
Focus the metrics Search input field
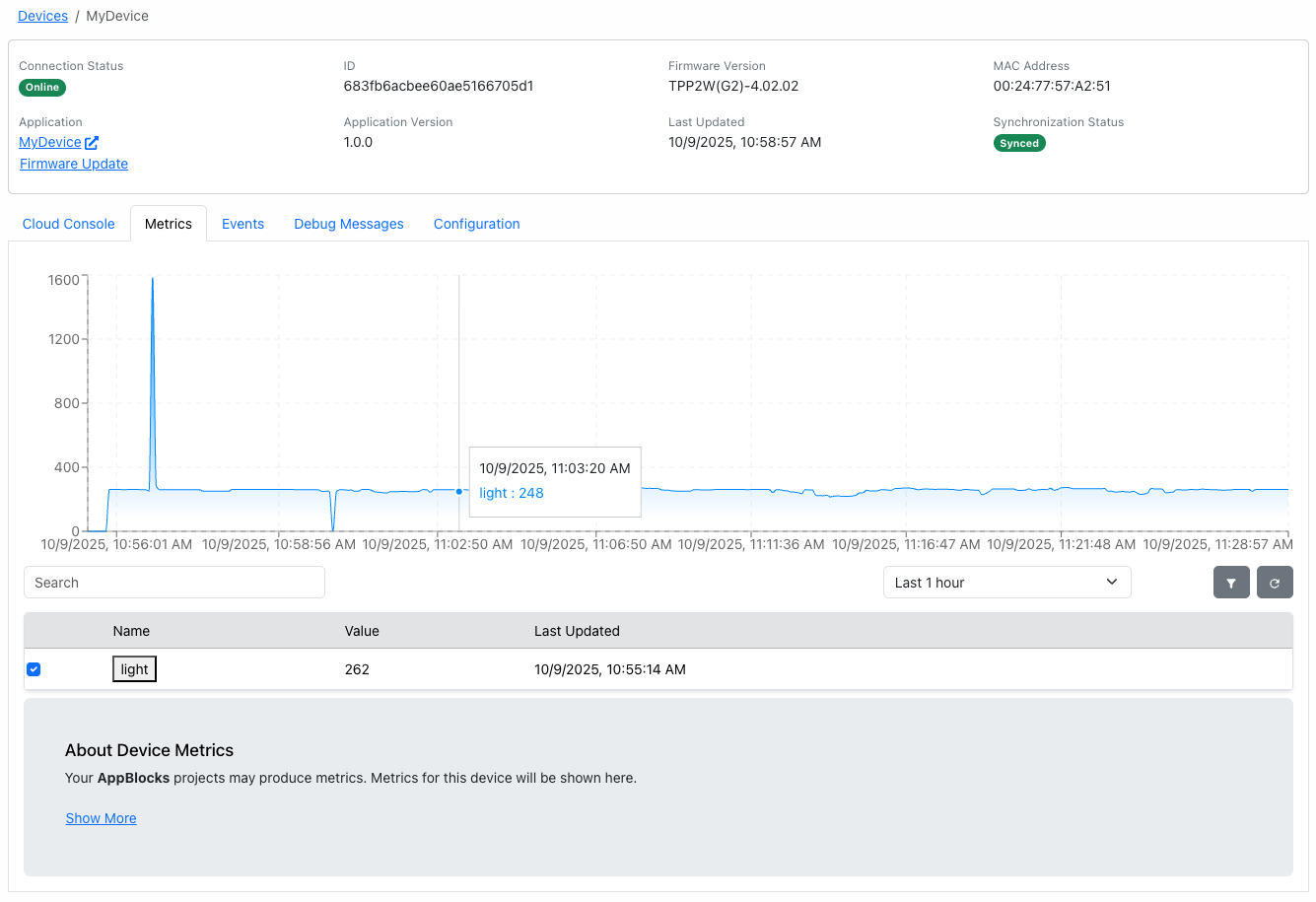[174, 583]
